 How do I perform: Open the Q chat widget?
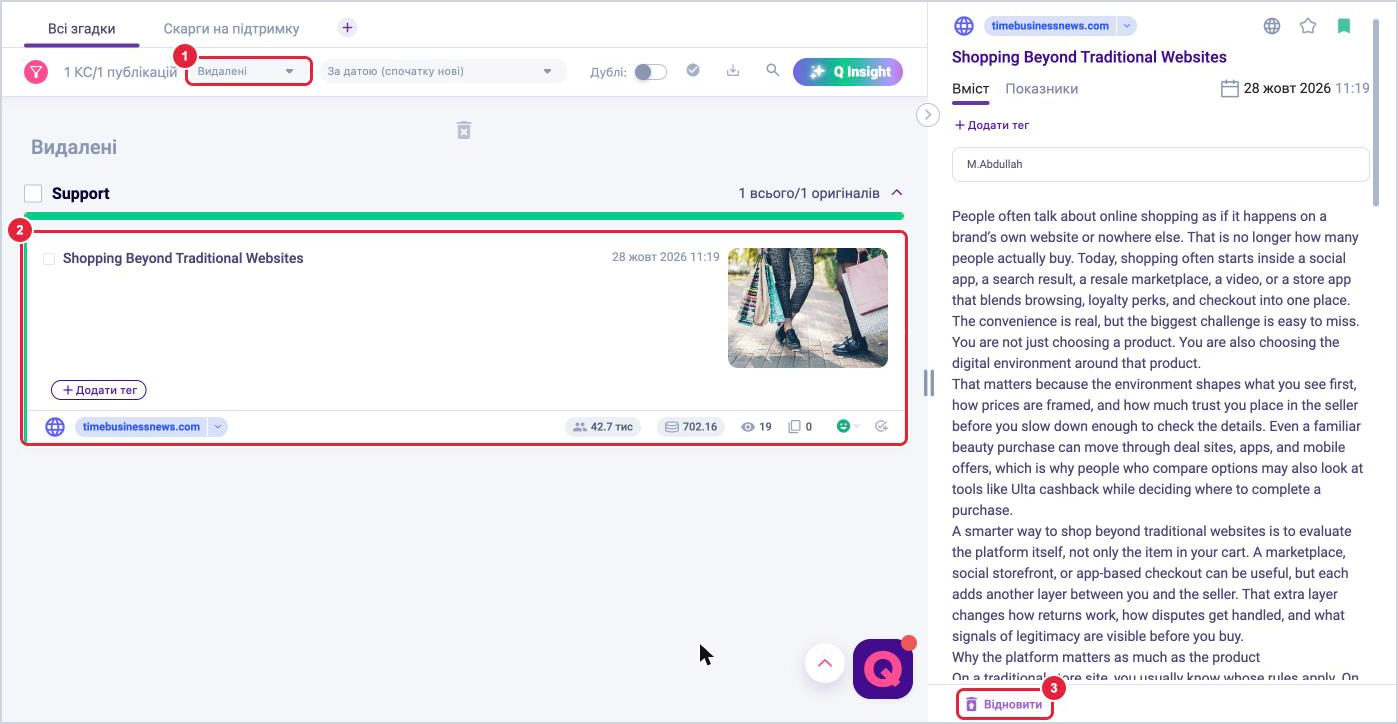(883, 668)
